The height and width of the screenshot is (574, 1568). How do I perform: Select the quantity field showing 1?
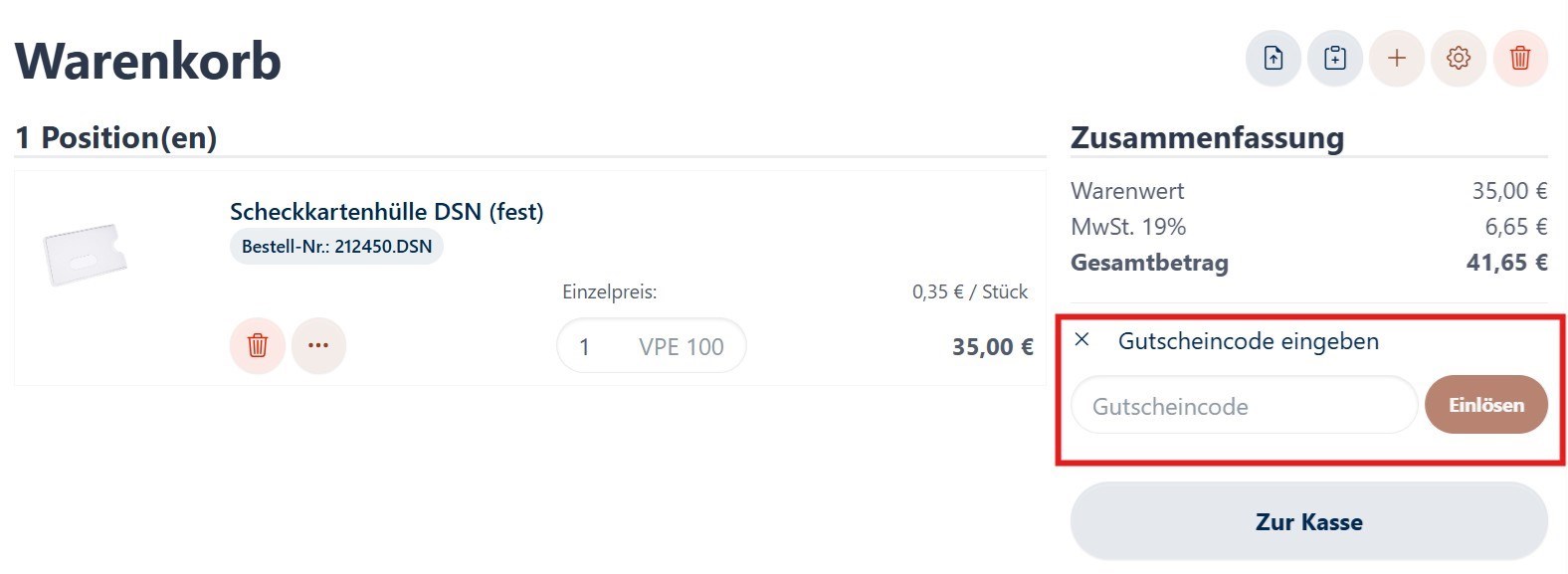point(585,346)
